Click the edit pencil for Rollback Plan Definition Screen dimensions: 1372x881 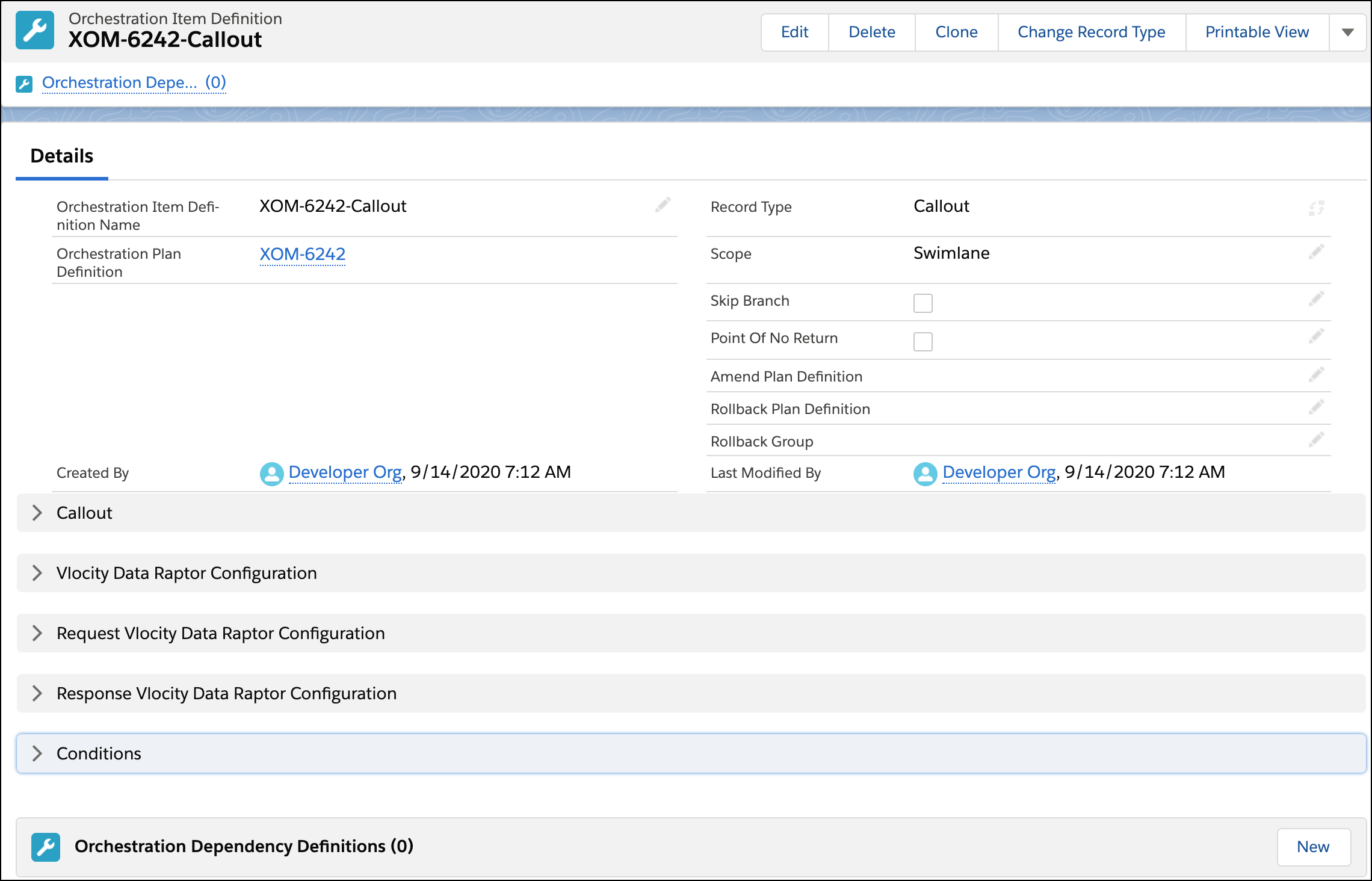tap(1316, 407)
